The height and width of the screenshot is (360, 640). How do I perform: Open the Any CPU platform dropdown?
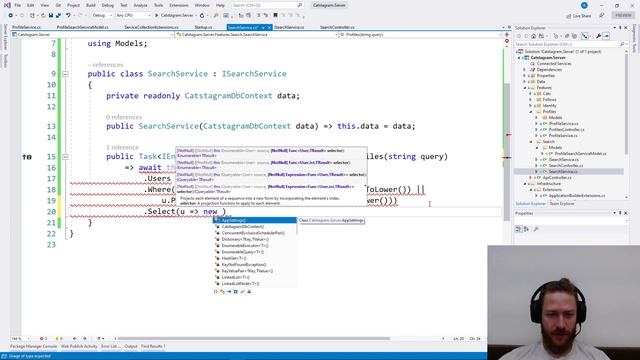(133, 16)
